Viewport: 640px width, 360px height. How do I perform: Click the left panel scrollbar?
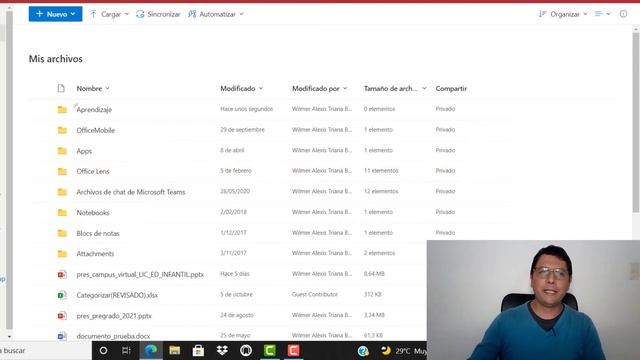click(x=9, y=171)
